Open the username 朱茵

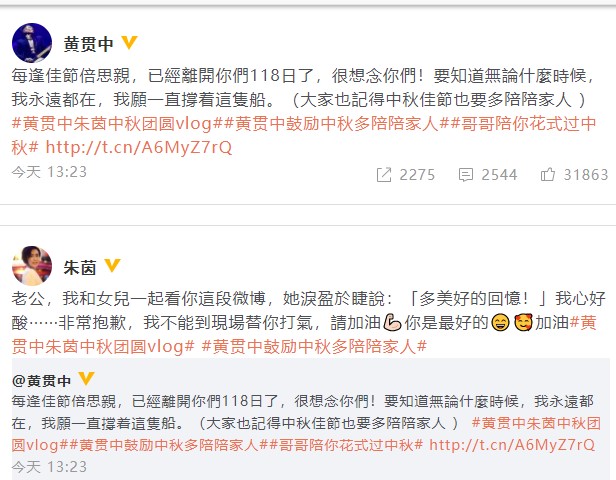pos(80,267)
